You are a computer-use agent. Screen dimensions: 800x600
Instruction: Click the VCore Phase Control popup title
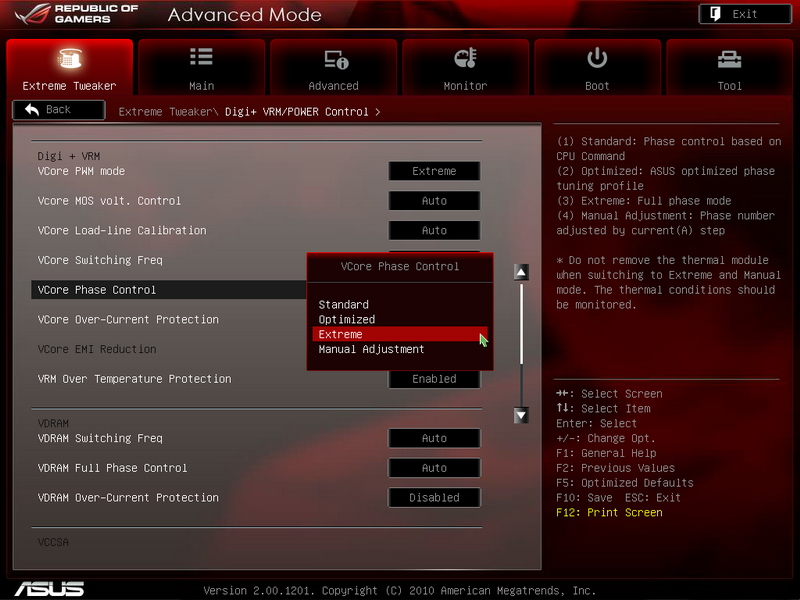tap(400, 266)
